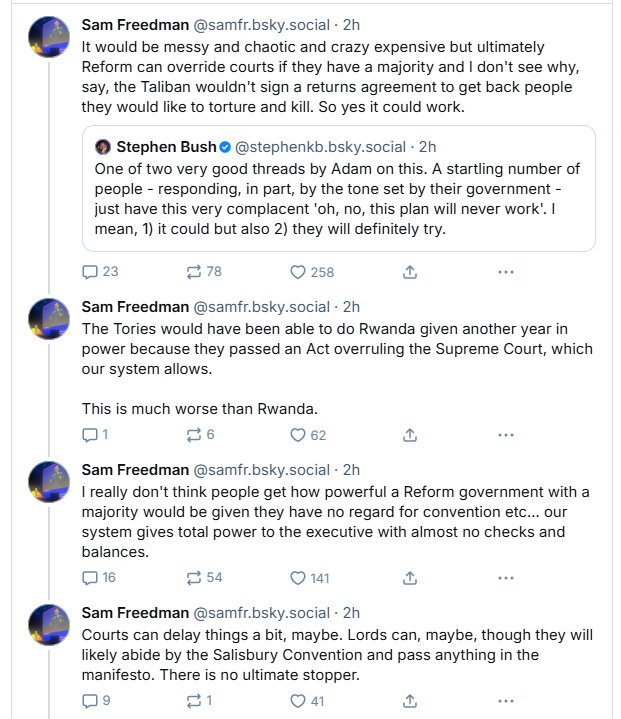This screenshot has height=719, width=621.
Task: Share the Salisbury Convention post
Action: coord(409,702)
